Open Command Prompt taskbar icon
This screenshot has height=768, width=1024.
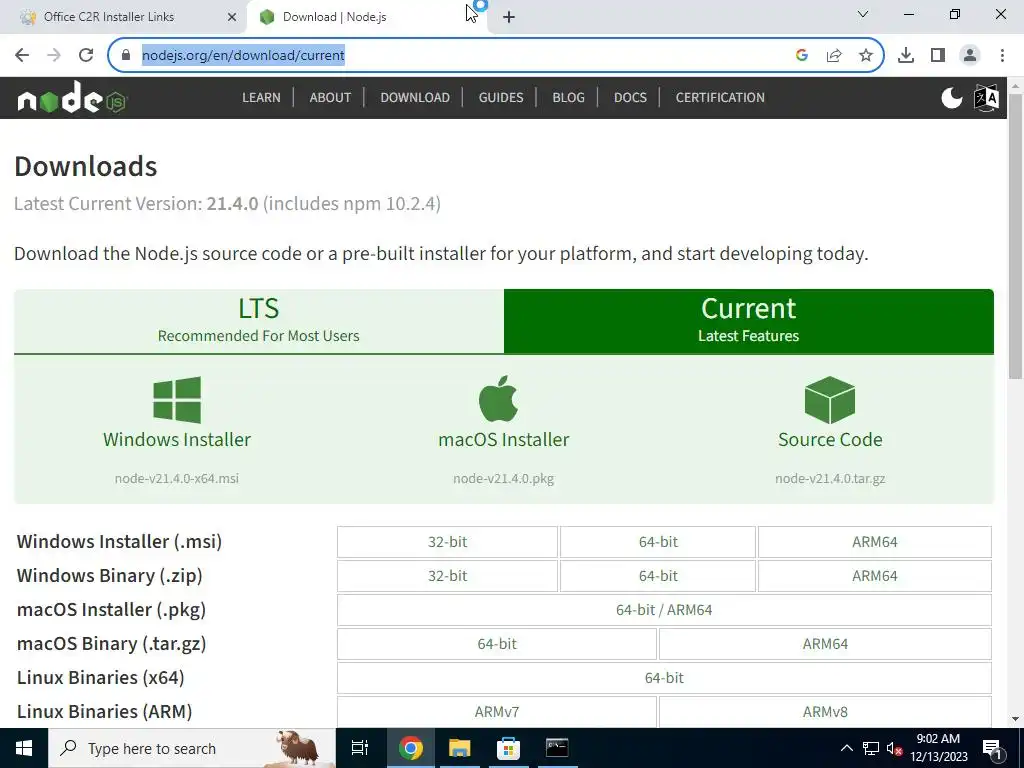pyautogui.click(x=557, y=748)
